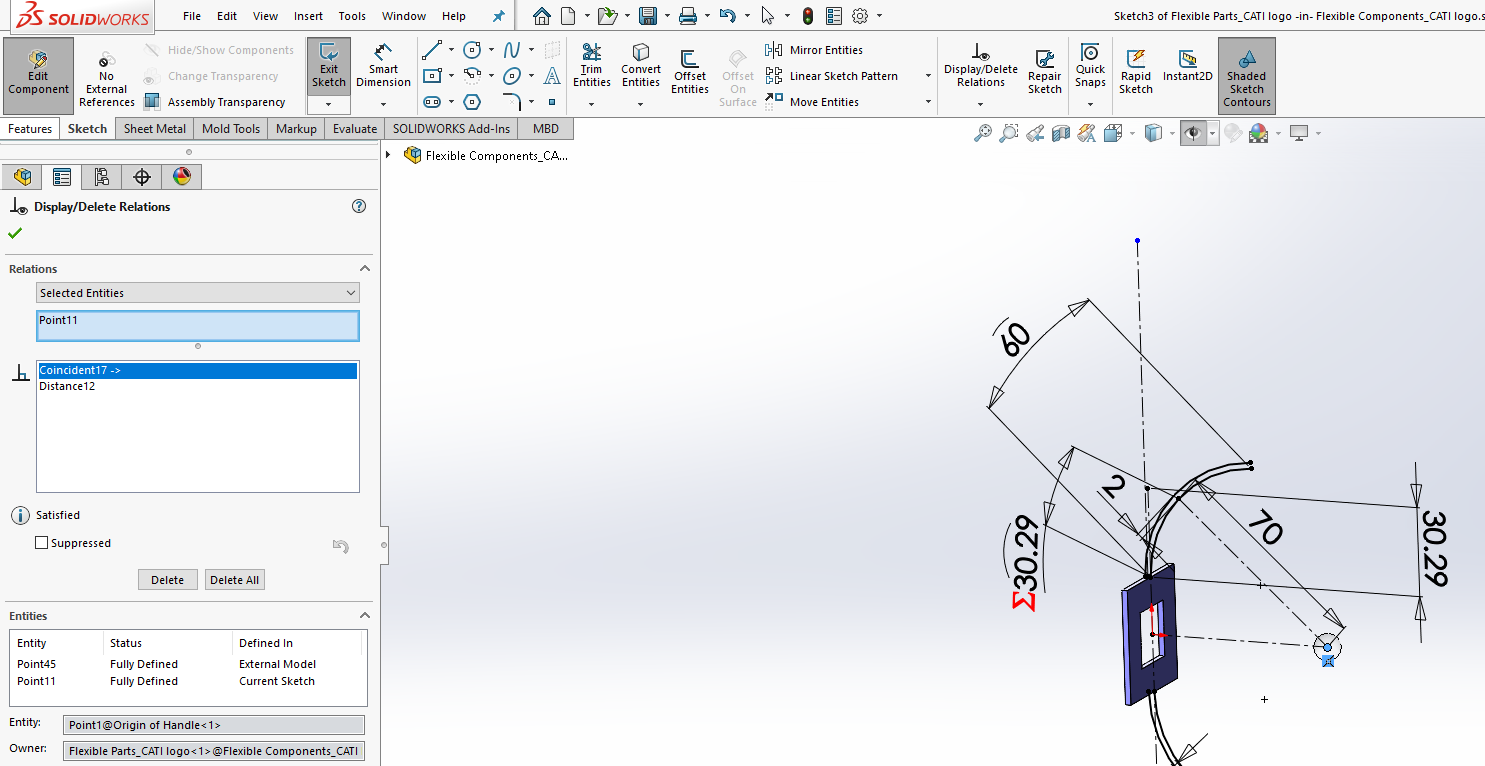The height and width of the screenshot is (766, 1485).
Task: Open Exit Sketch dropdown arrow
Action: pyautogui.click(x=328, y=104)
